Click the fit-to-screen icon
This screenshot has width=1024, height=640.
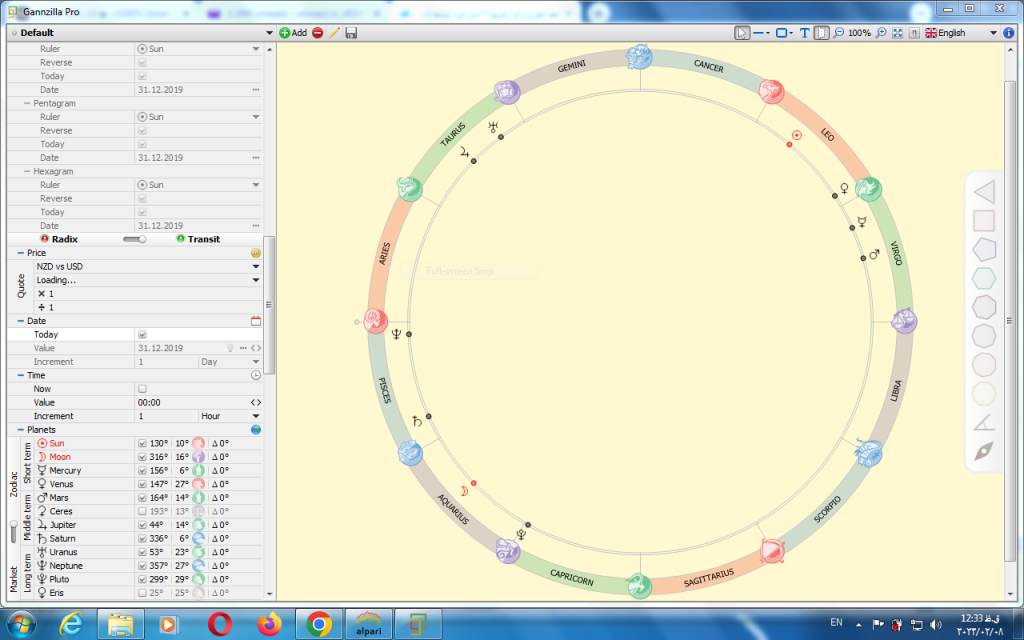coord(898,33)
